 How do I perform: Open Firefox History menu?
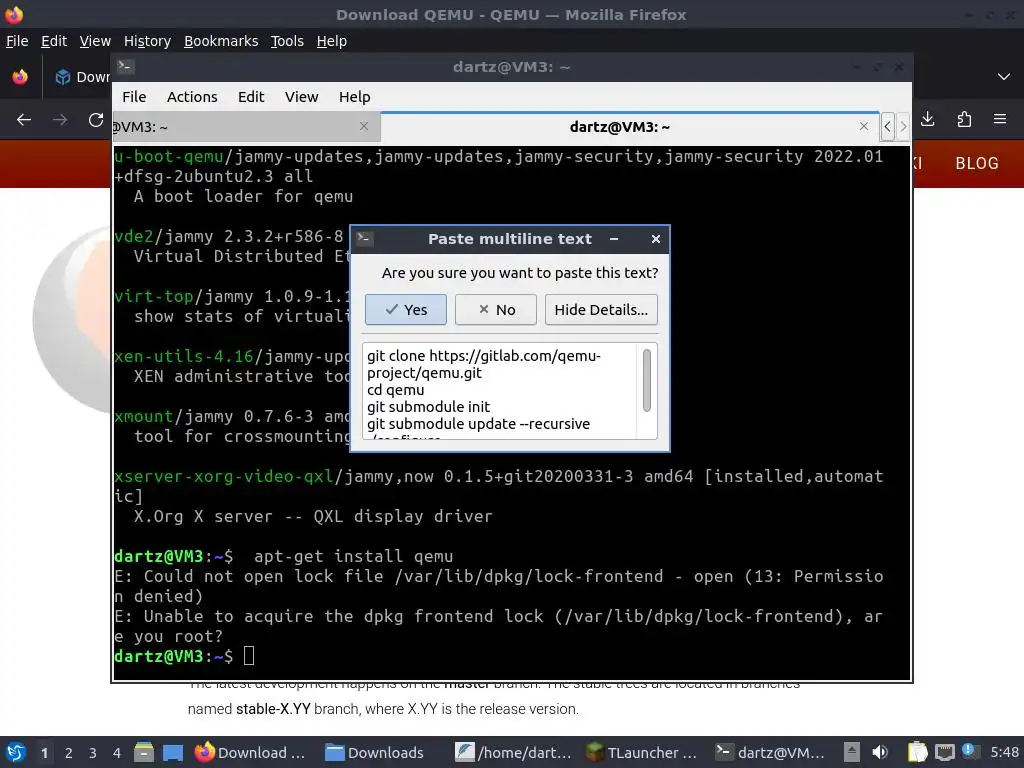147,41
